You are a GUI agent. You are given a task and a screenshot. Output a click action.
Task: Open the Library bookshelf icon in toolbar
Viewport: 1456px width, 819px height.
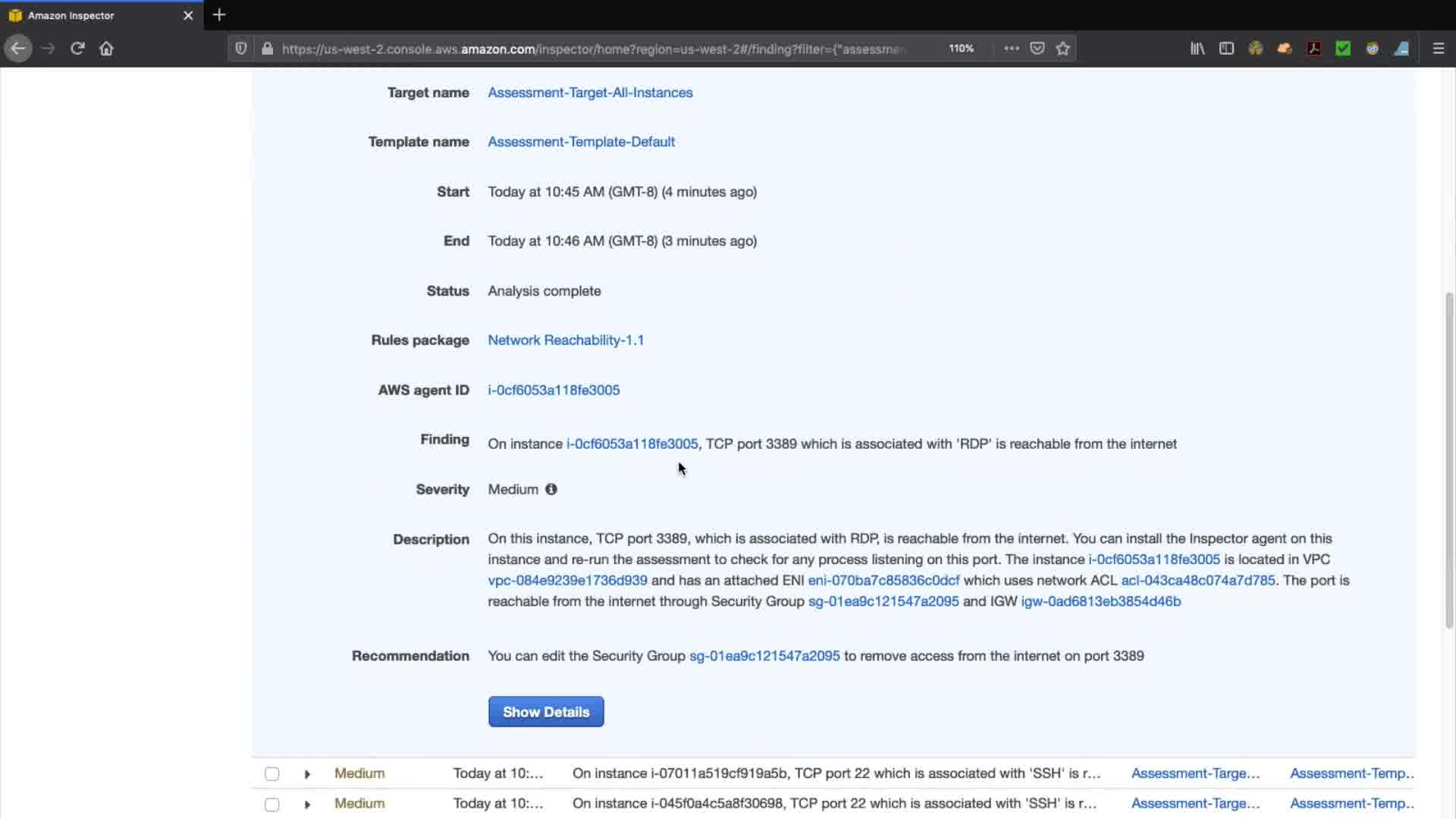click(1197, 49)
